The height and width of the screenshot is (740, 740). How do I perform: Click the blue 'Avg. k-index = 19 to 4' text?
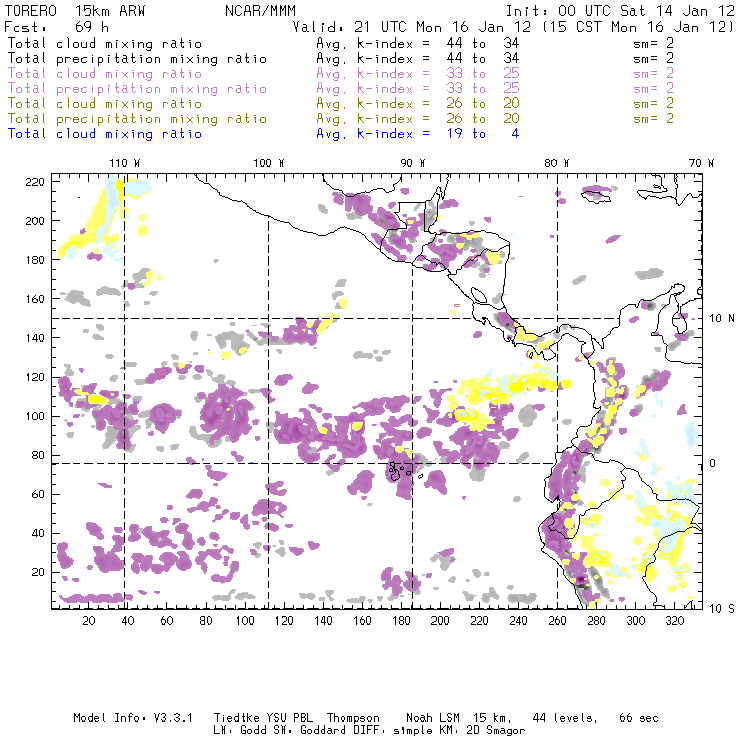pyautogui.click(x=418, y=134)
